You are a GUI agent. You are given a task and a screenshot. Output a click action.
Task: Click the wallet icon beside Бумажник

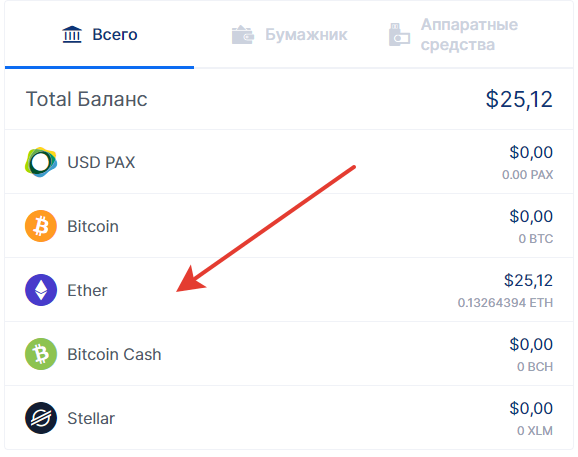point(243,35)
